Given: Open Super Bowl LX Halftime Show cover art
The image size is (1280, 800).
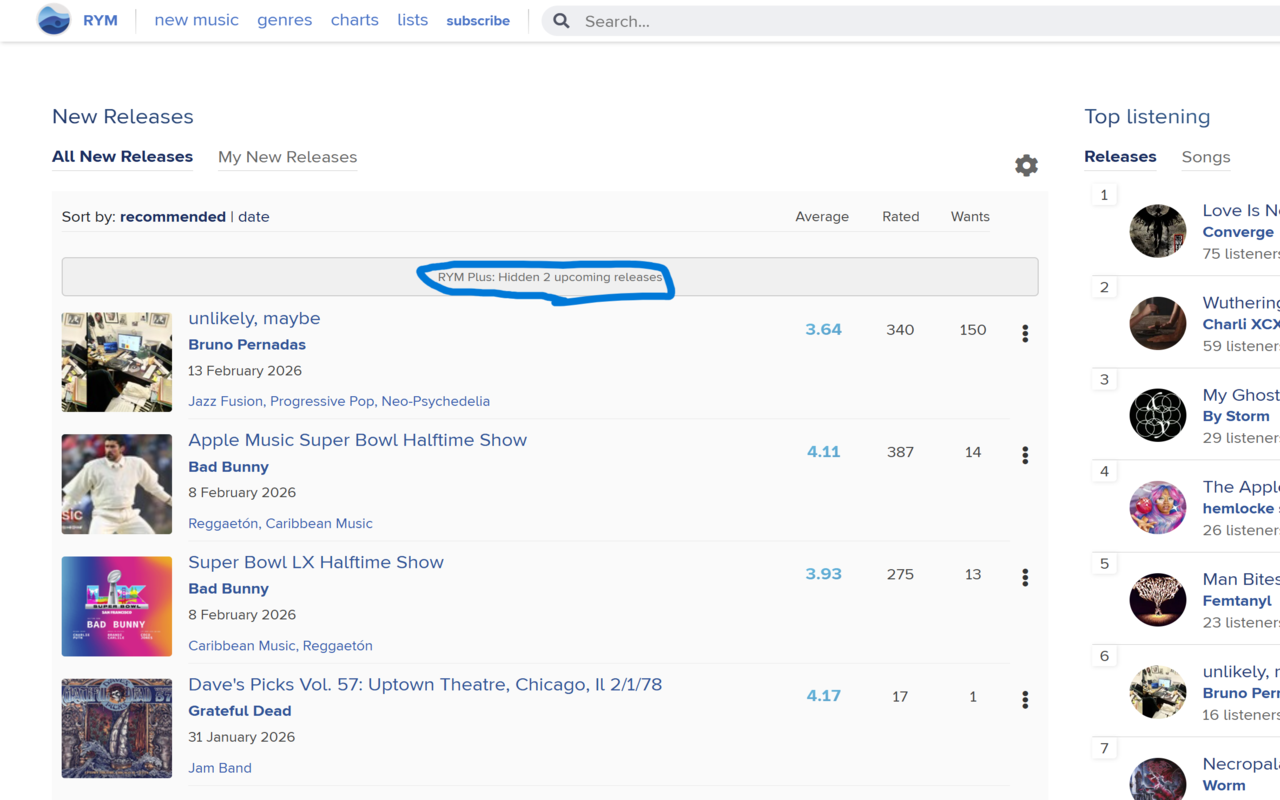Looking at the screenshot, I should tap(117, 606).
